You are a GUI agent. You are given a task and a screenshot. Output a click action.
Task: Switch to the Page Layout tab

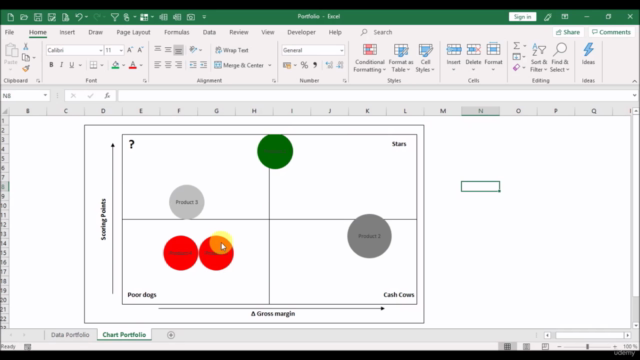[133, 32]
